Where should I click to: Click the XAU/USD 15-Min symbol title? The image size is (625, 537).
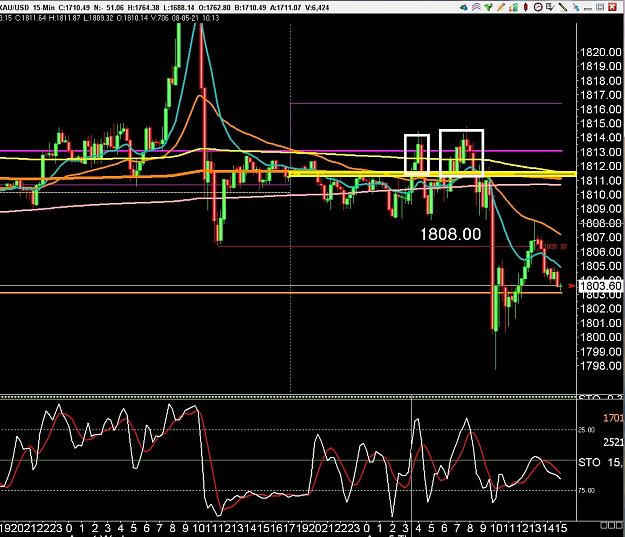(x=27, y=8)
